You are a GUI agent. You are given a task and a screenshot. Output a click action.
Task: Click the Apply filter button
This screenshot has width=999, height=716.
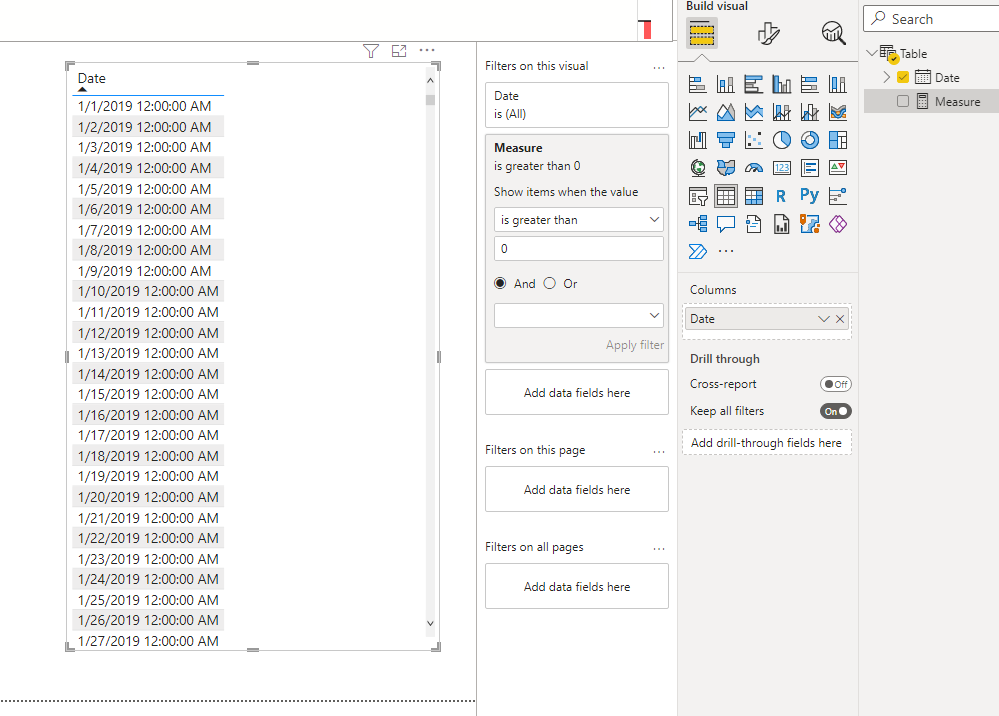coord(635,345)
